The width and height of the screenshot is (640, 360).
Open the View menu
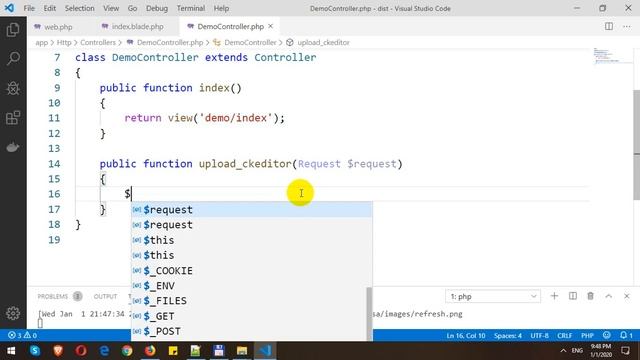coord(111,8)
